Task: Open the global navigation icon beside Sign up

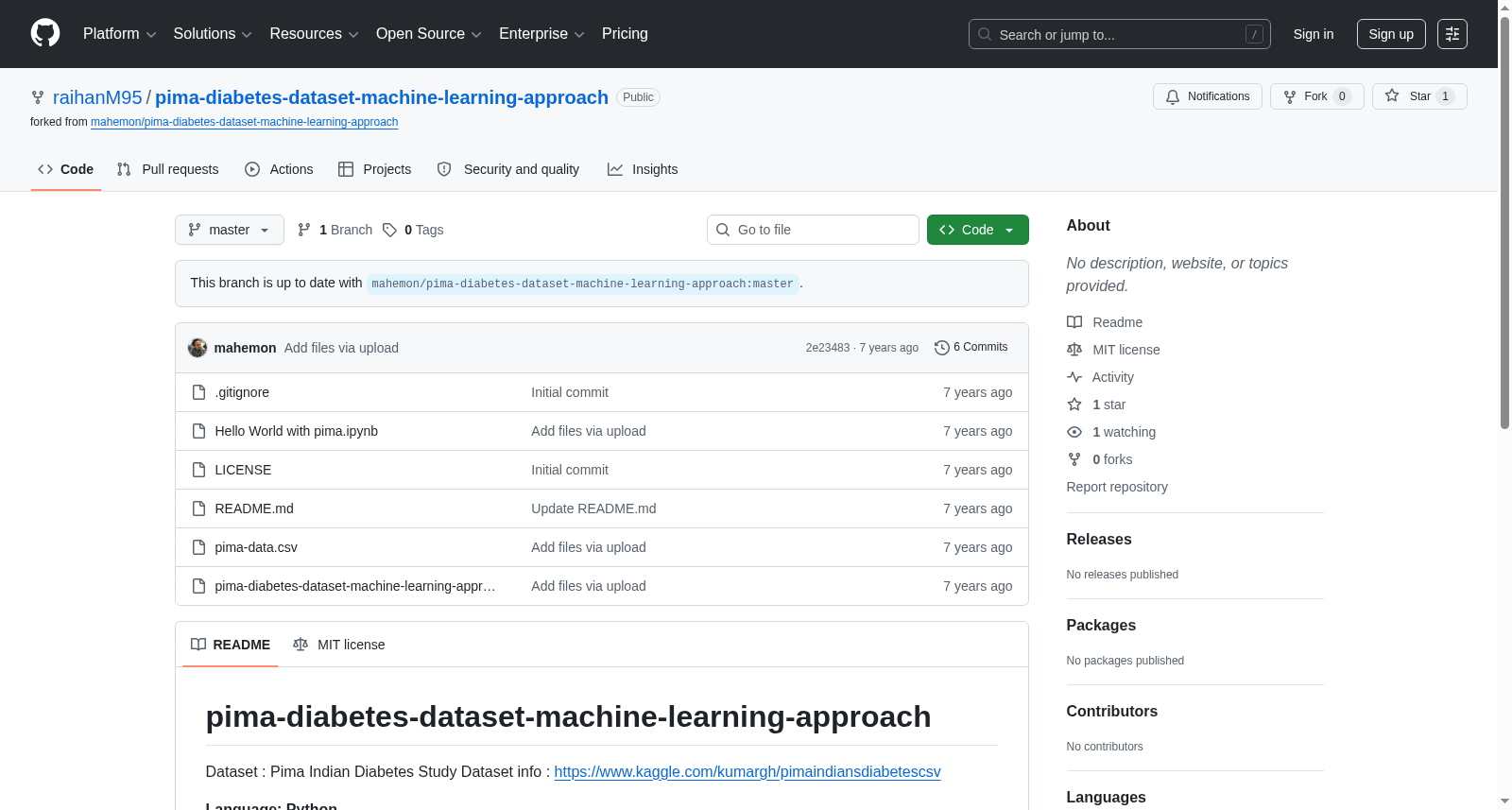Action: click(x=1452, y=34)
